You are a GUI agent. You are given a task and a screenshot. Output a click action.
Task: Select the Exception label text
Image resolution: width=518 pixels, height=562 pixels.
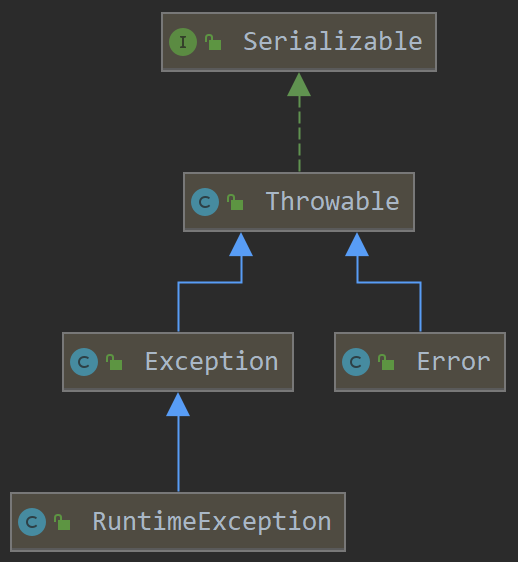[212, 362]
